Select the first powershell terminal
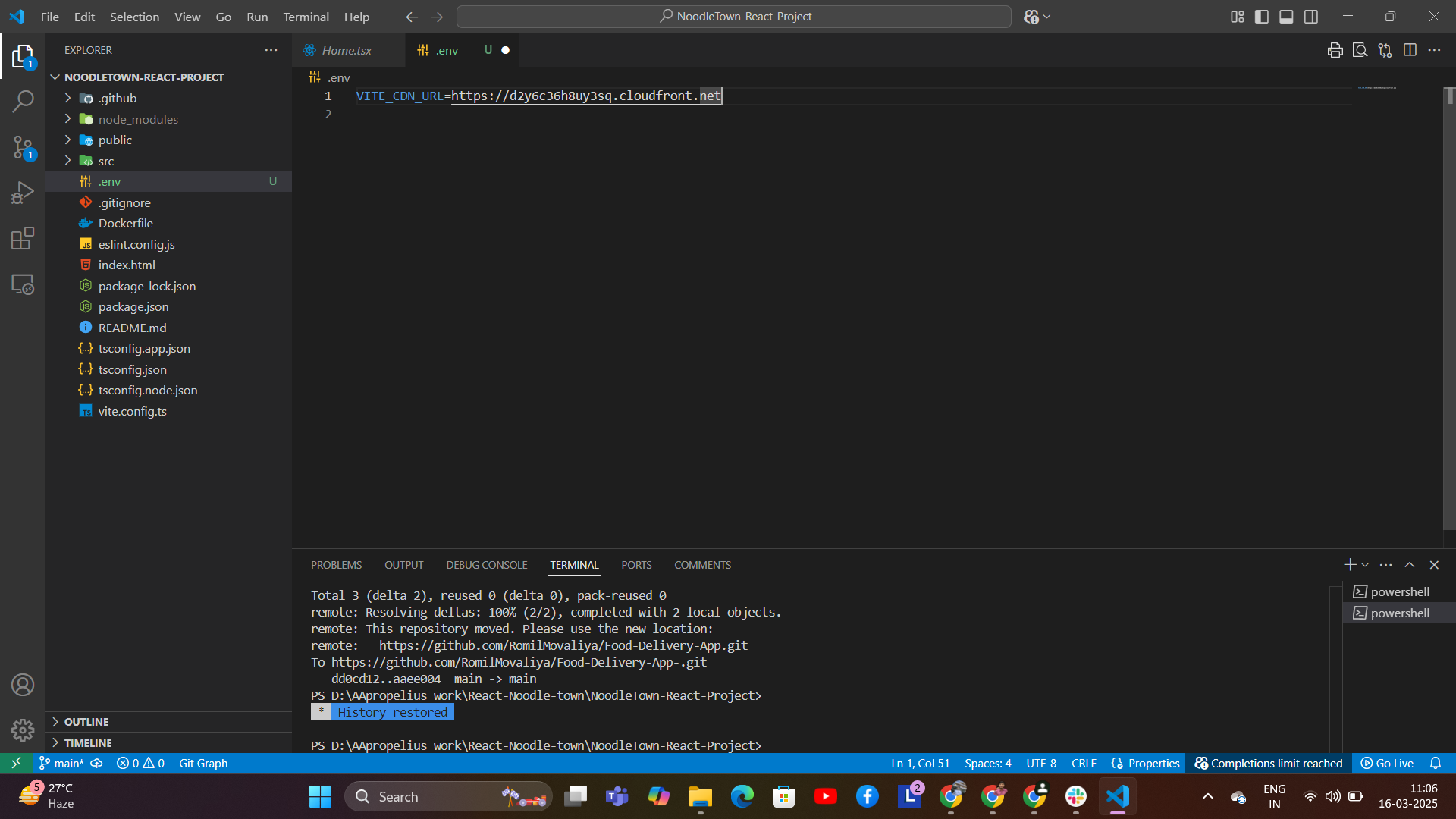Screen dimensions: 1456x819 (1399, 591)
